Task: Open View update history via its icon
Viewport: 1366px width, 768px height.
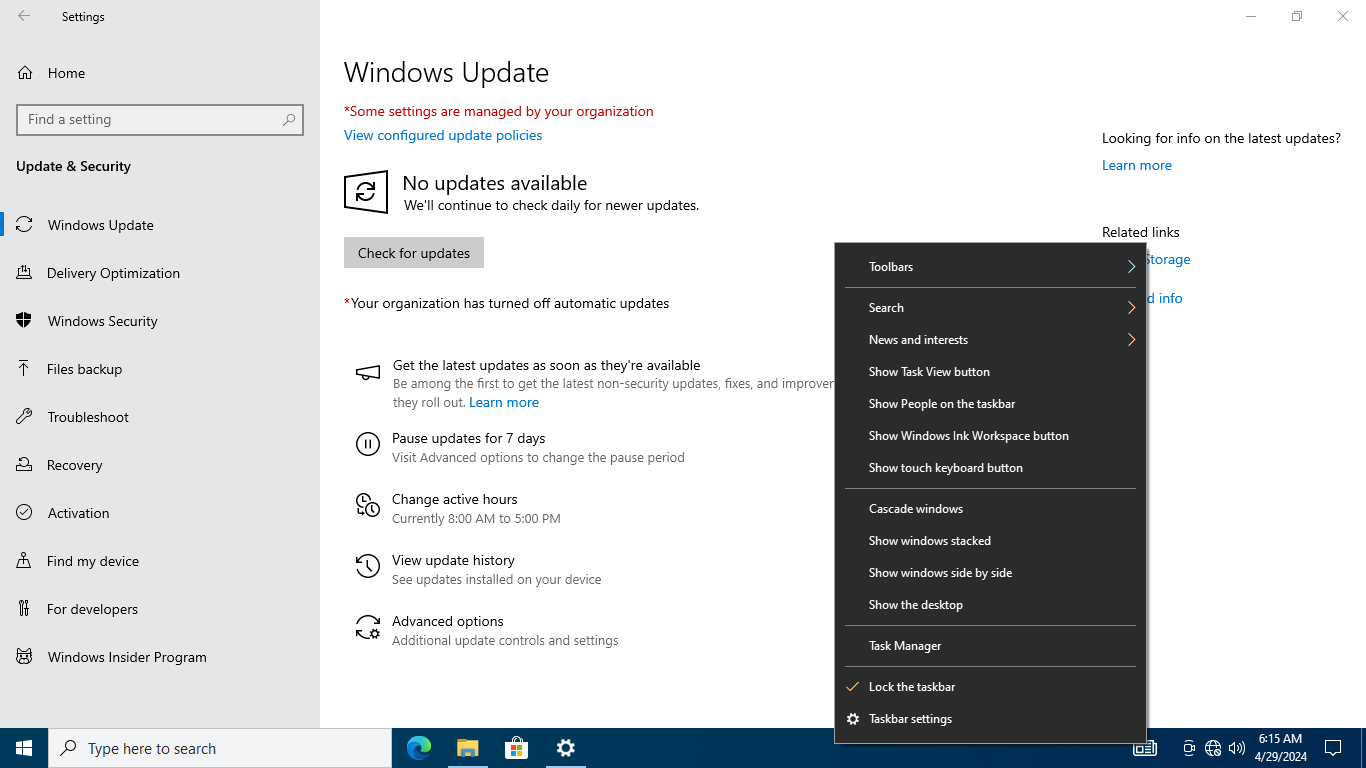Action: 368,567
